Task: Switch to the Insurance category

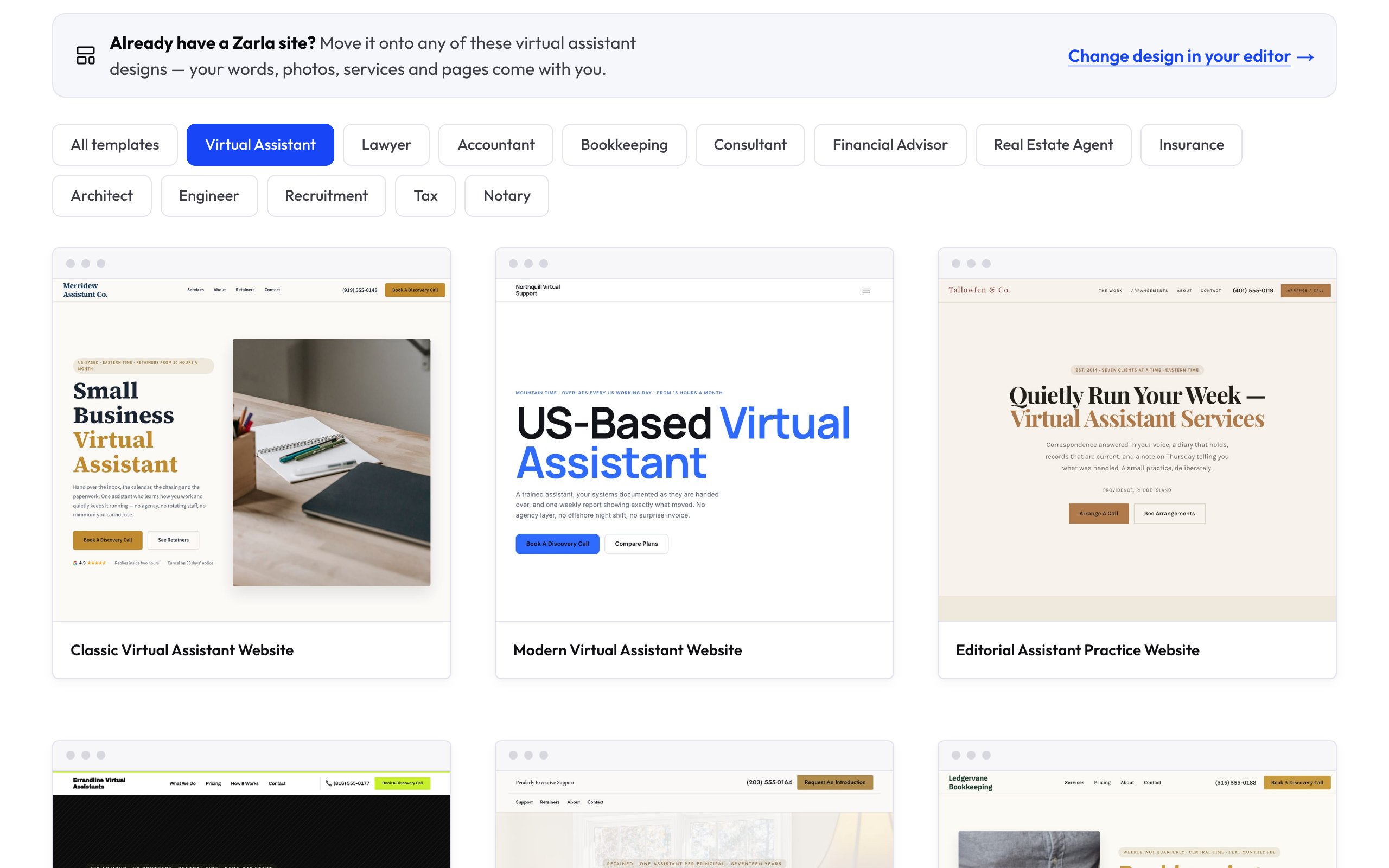Action: pos(1191,145)
